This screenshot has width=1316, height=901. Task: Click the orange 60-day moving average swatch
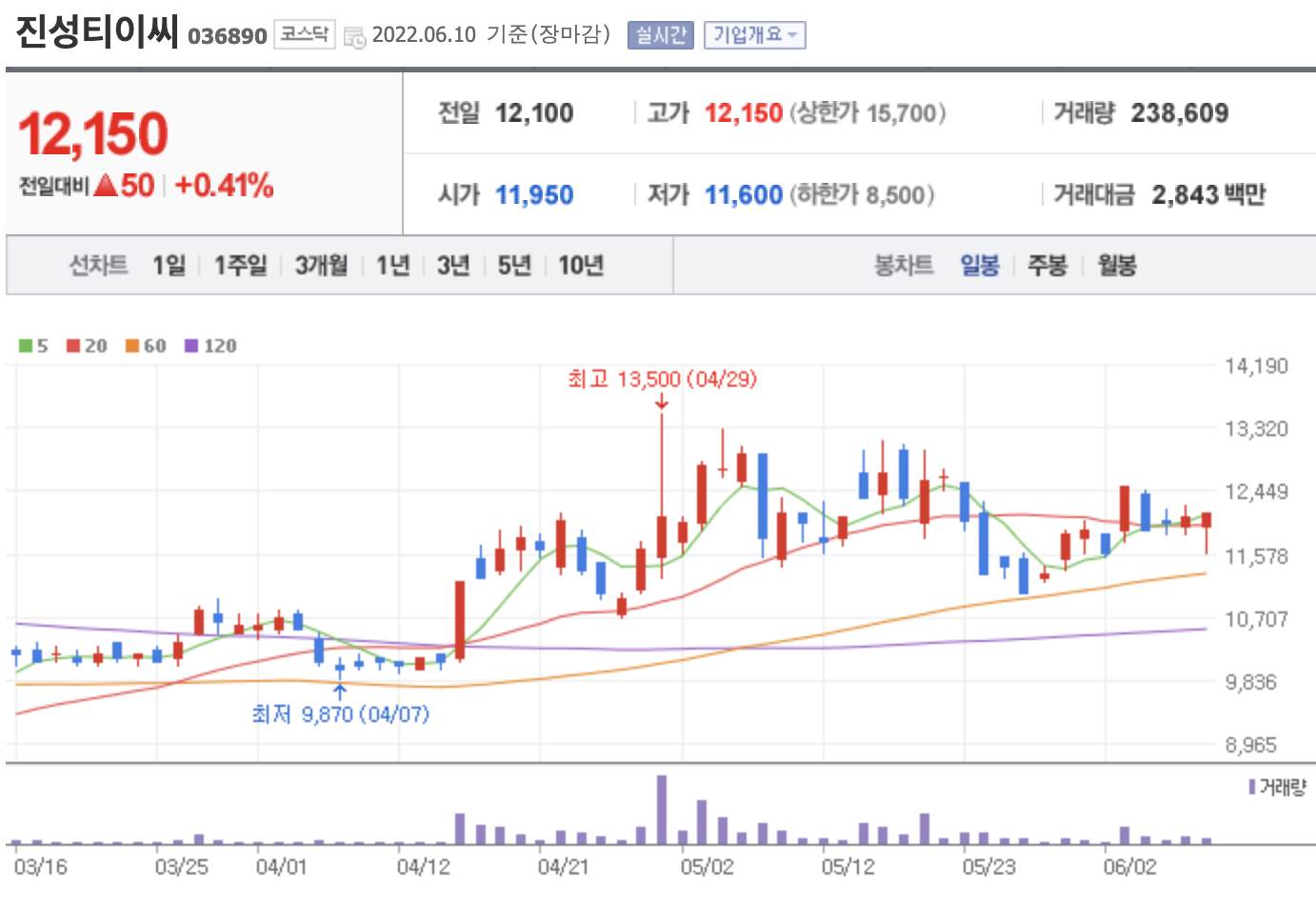[x=132, y=346]
